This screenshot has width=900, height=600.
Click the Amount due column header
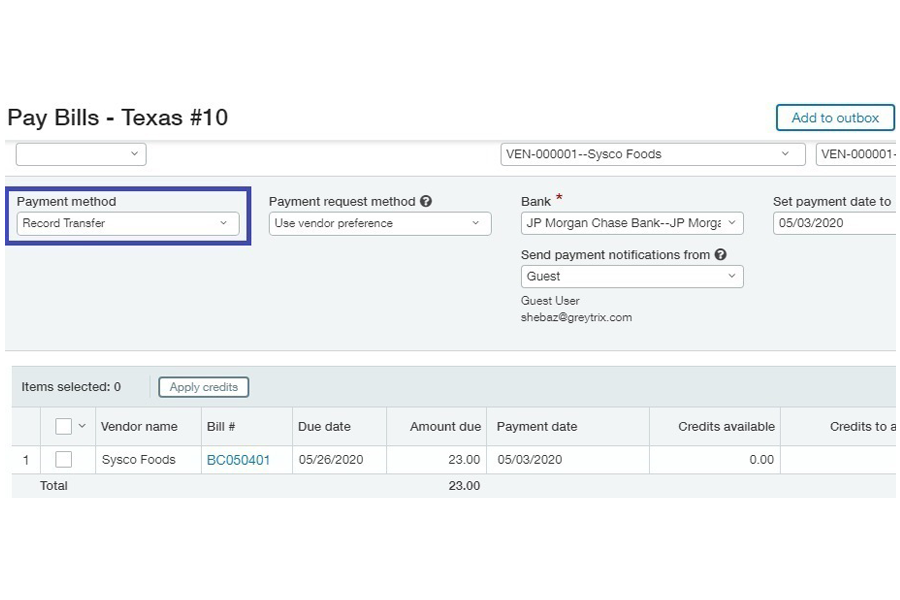(445, 426)
